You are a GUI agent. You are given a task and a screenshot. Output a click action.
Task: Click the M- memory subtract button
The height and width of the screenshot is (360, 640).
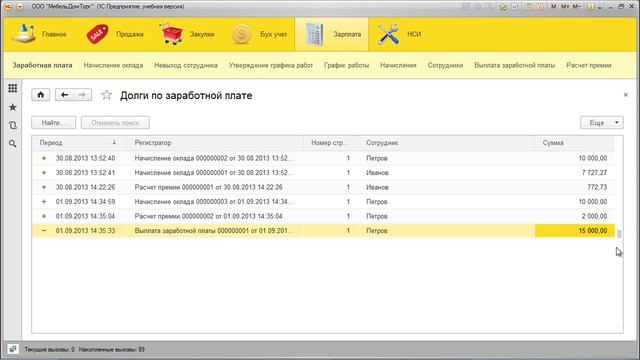576,7
